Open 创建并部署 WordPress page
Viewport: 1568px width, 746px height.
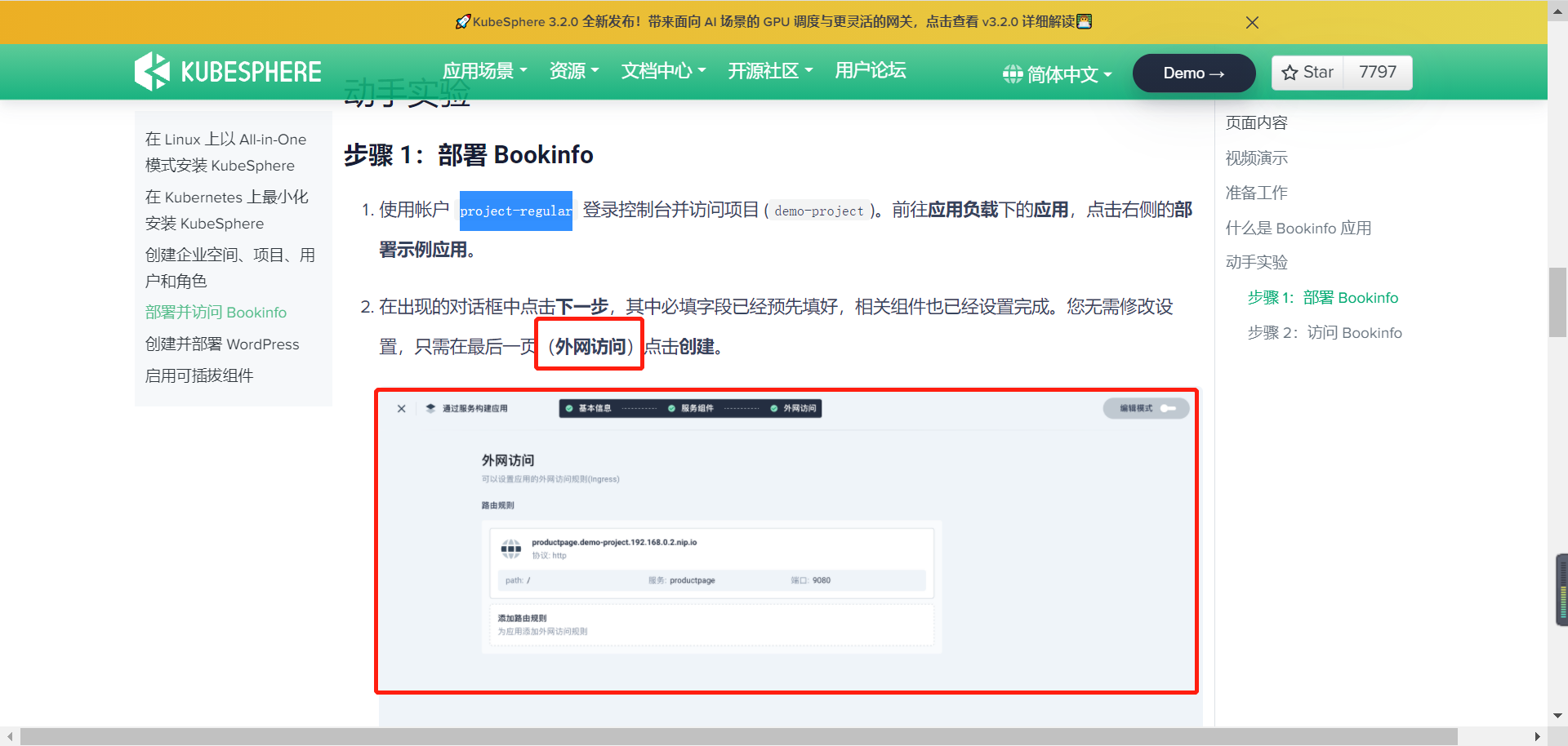click(x=222, y=344)
